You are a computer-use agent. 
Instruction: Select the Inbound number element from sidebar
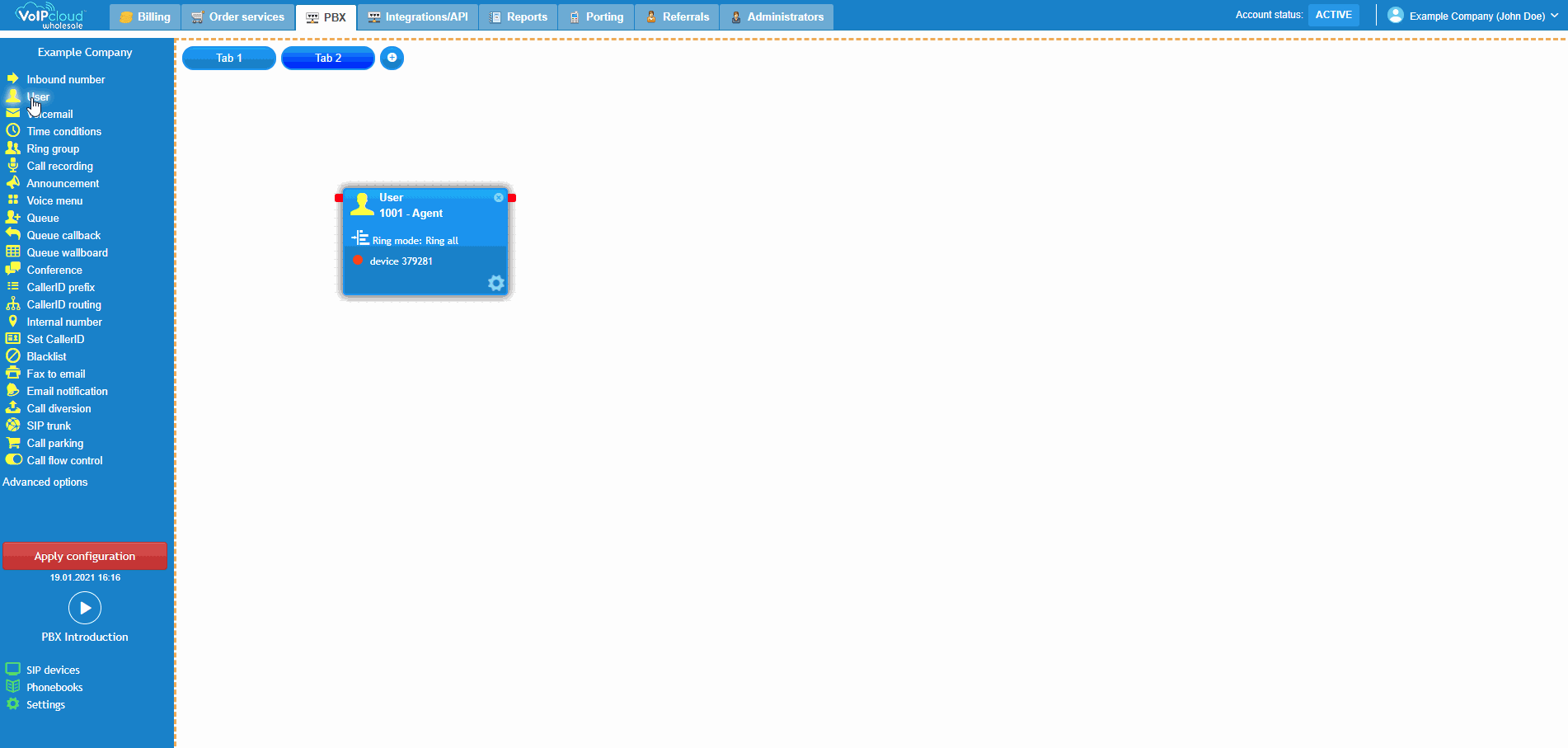pos(66,79)
